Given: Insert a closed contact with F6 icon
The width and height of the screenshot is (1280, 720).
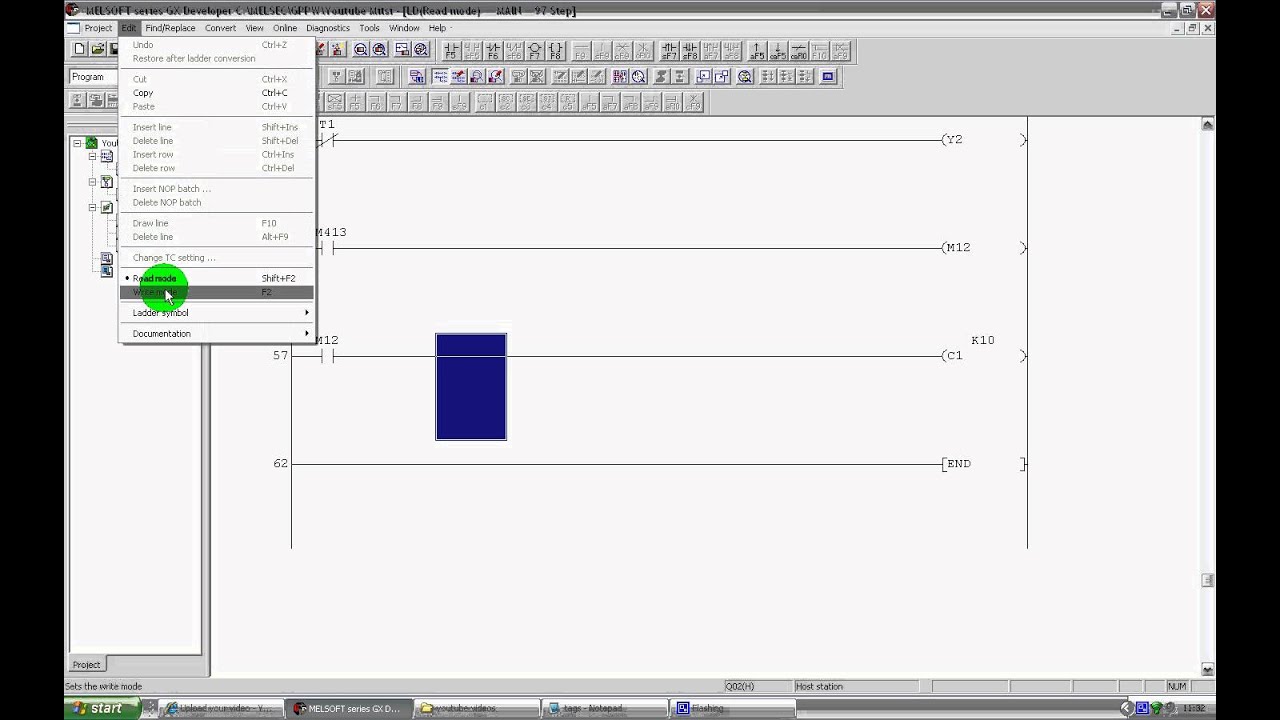Looking at the screenshot, I should (x=493, y=50).
